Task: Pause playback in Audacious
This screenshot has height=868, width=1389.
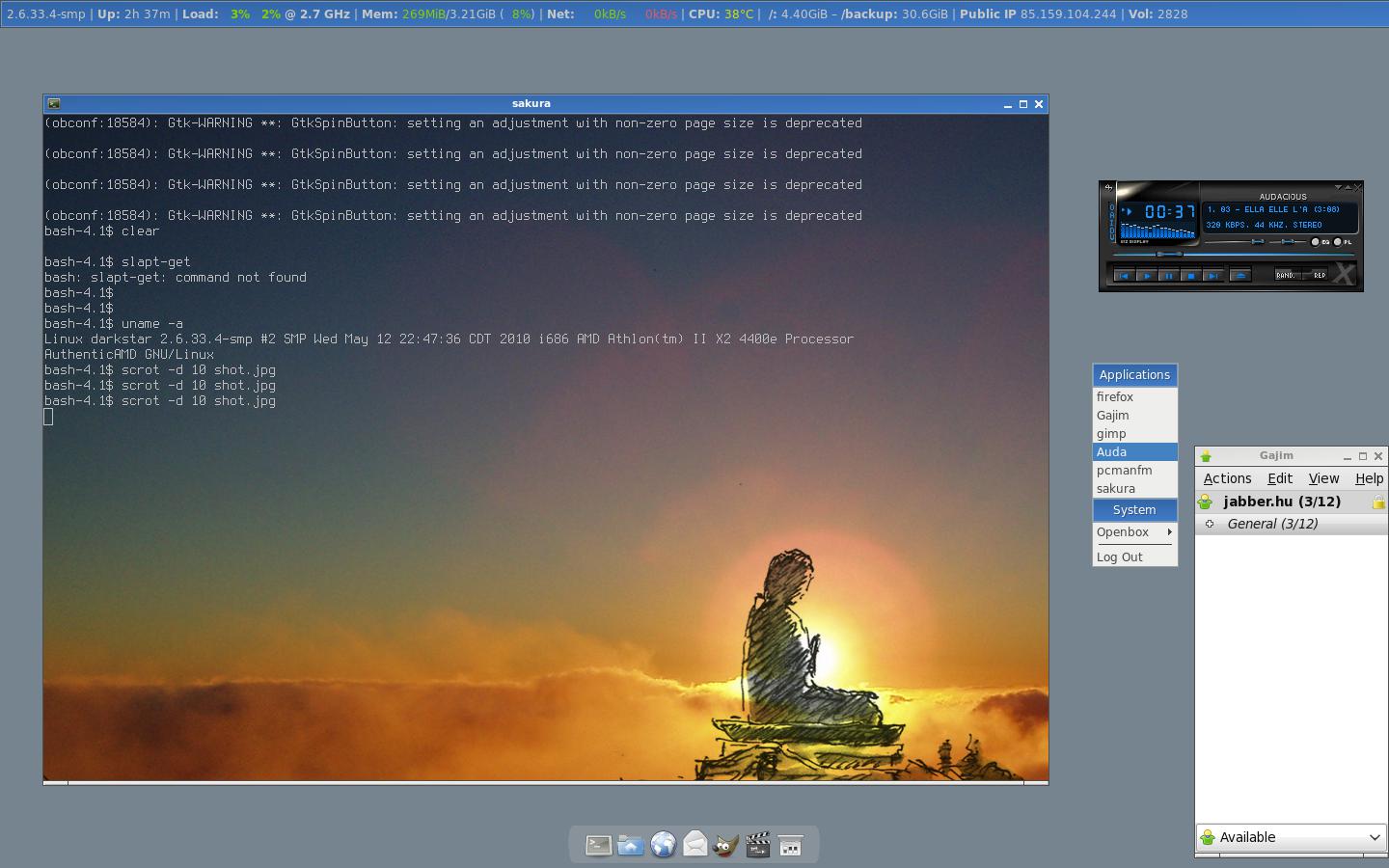Action: (x=1169, y=276)
